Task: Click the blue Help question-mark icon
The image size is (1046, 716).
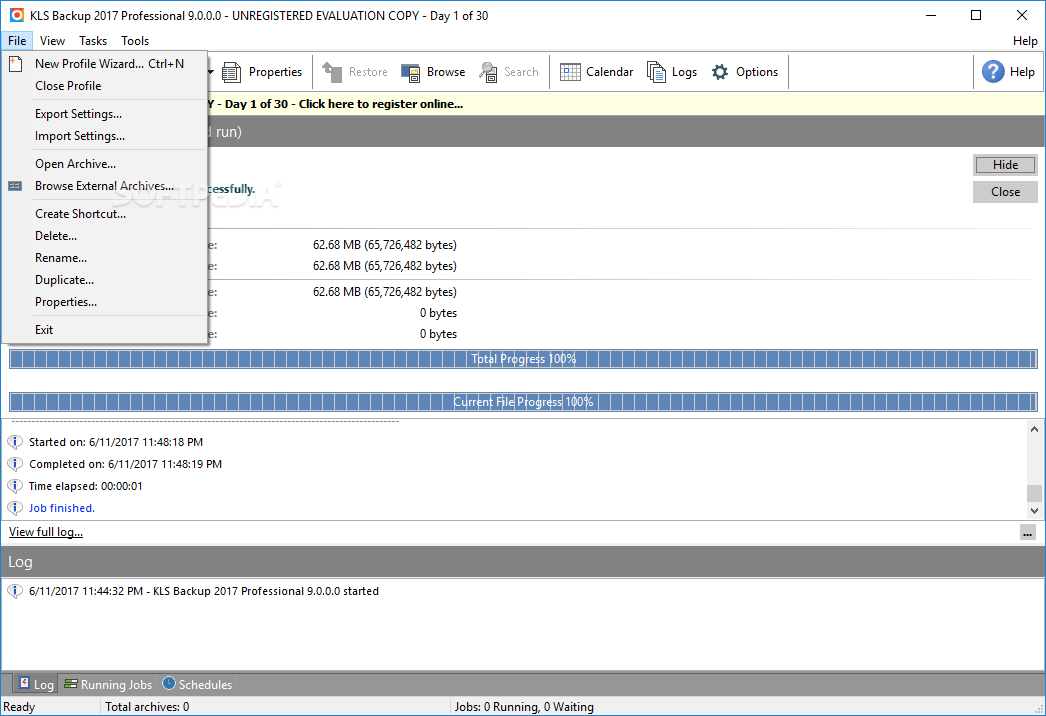Action: pyautogui.click(x=993, y=71)
